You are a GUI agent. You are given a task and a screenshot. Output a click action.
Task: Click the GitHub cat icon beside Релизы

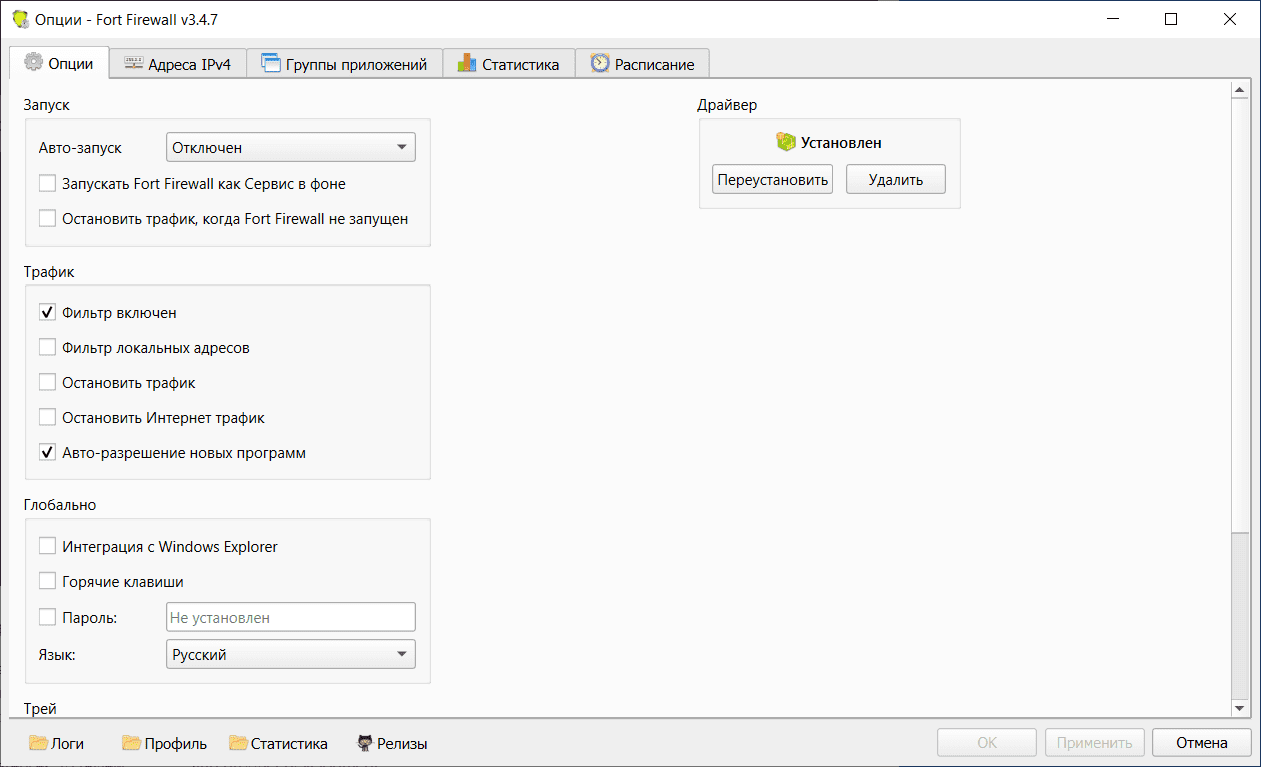366,743
